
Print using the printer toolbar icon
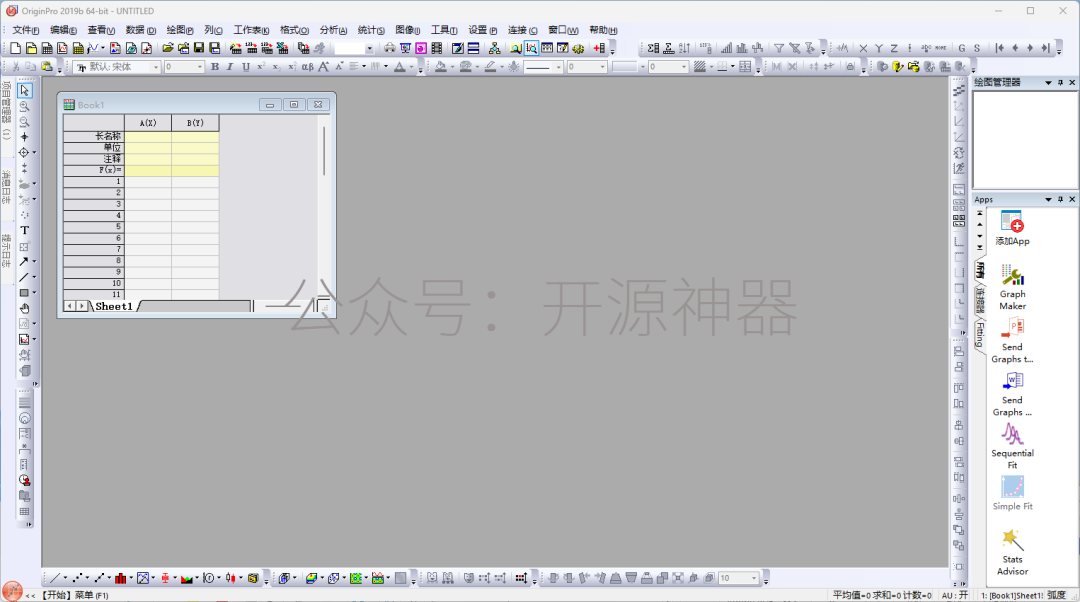(390, 48)
